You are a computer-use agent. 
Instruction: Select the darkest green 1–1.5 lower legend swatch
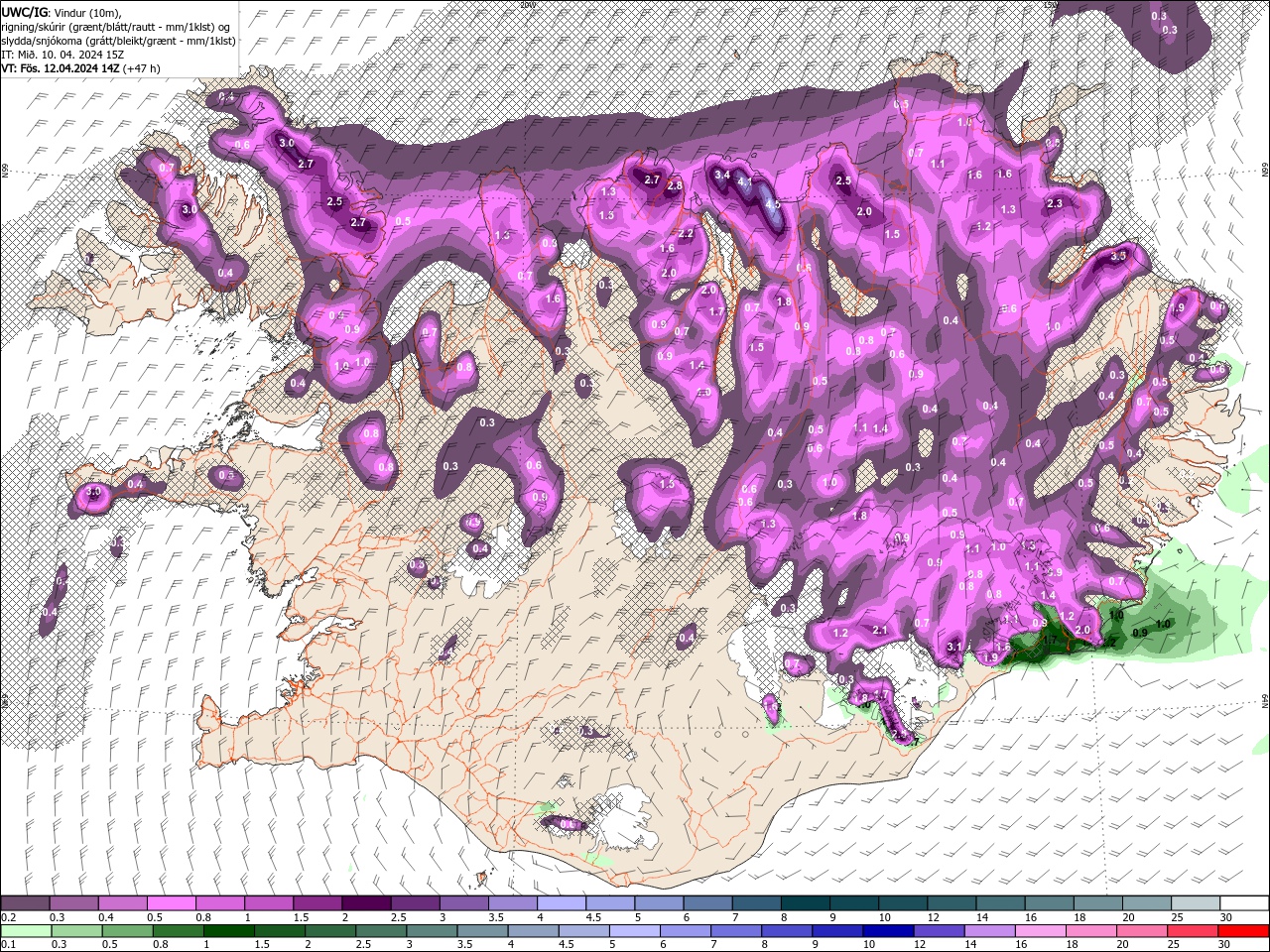tap(228, 931)
